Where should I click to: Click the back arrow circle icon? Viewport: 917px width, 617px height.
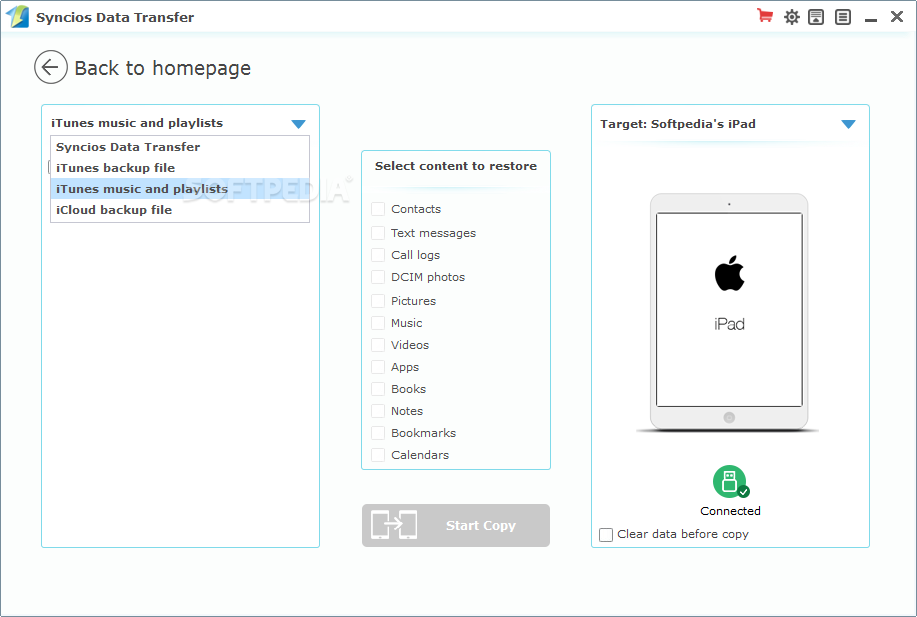pos(50,67)
